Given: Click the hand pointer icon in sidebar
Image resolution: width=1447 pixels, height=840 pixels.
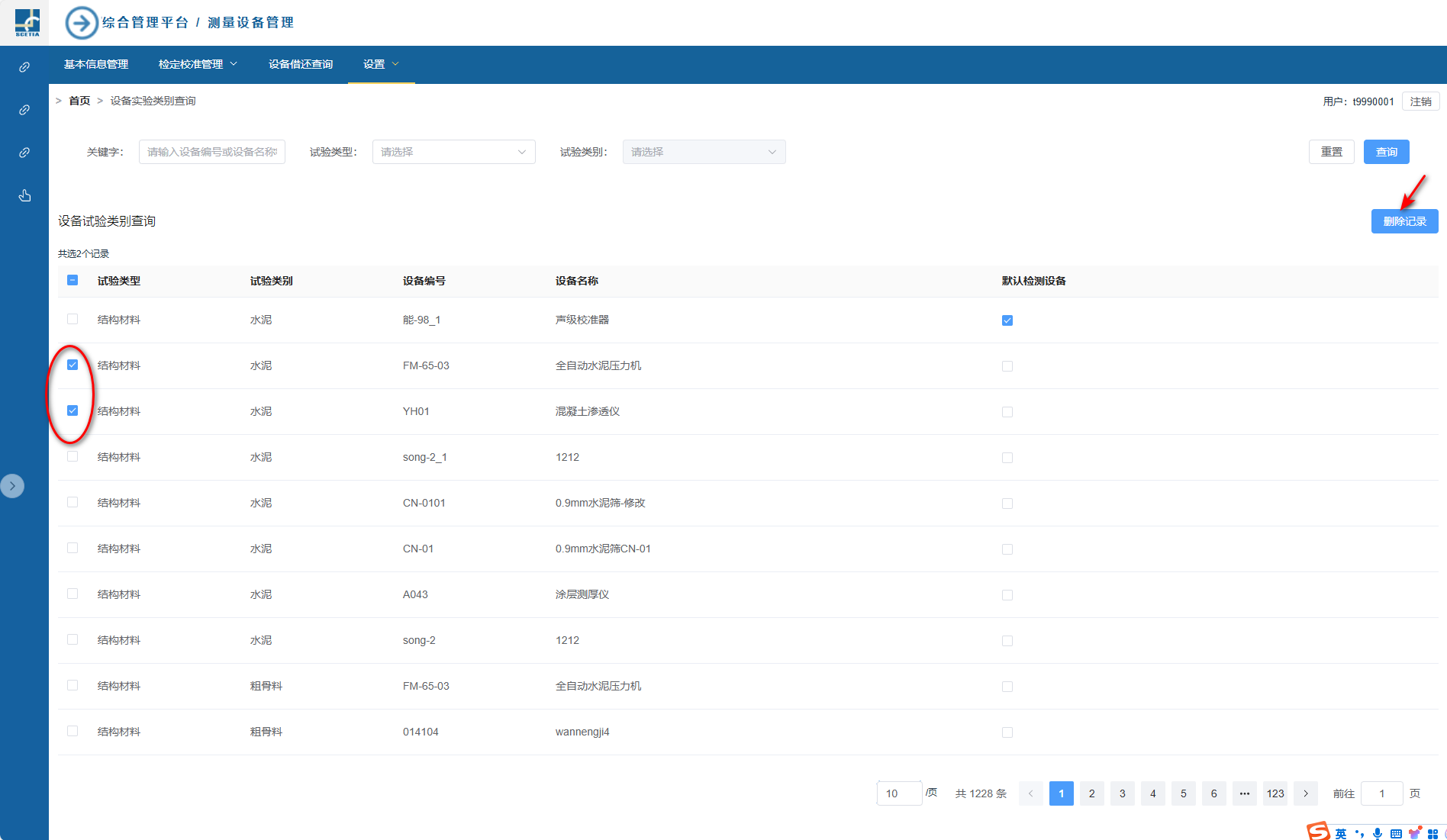Looking at the screenshot, I should pos(24,196).
